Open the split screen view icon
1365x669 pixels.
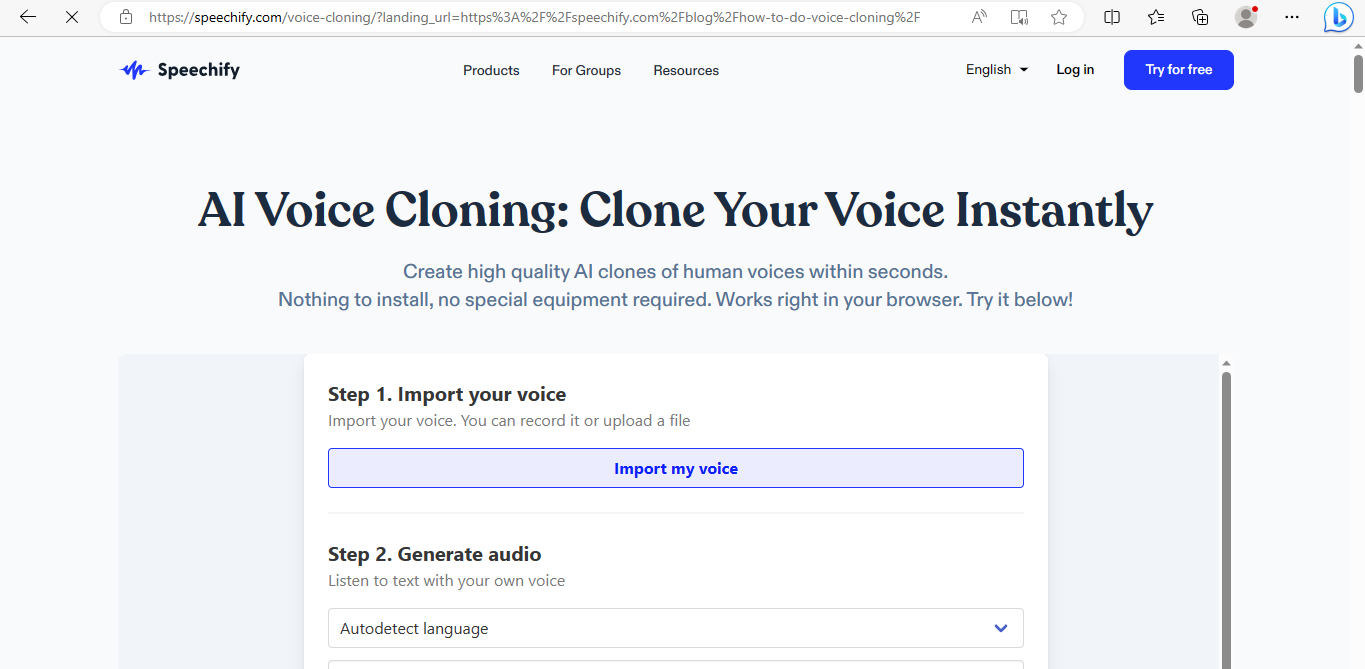[1112, 17]
